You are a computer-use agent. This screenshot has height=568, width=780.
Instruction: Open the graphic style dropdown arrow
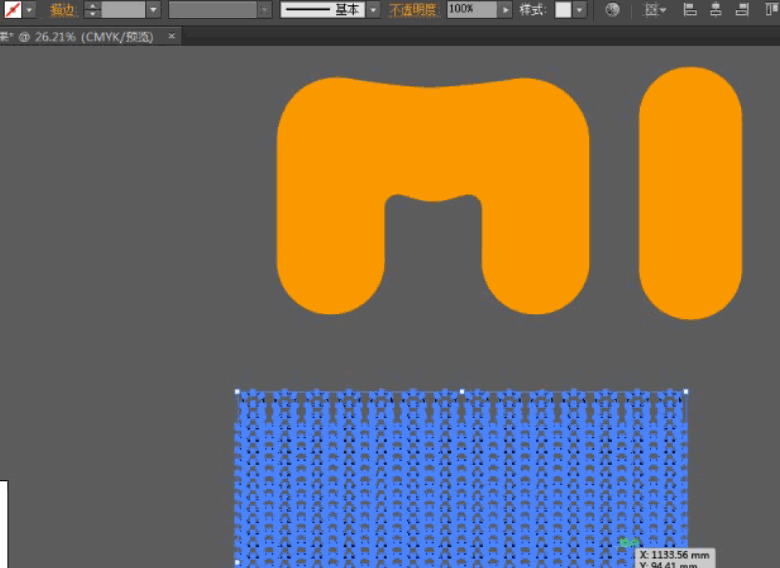point(580,10)
